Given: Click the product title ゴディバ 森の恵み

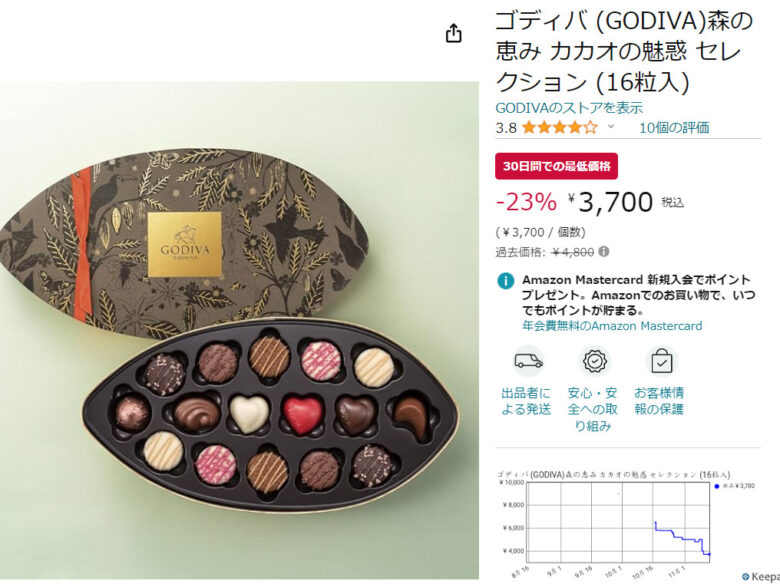Looking at the screenshot, I should tap(624, 51).
